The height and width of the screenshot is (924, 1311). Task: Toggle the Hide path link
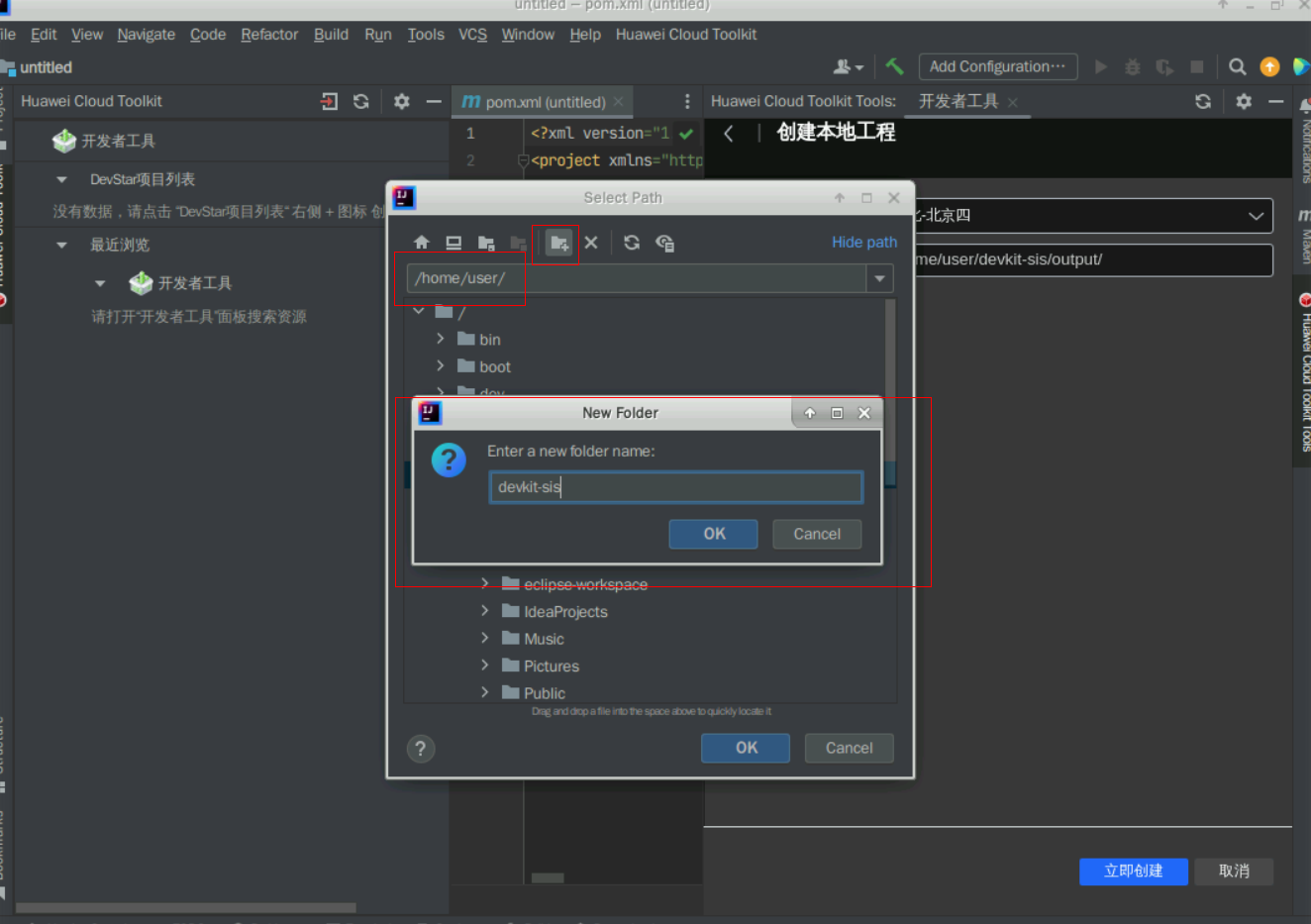(863, 243)
